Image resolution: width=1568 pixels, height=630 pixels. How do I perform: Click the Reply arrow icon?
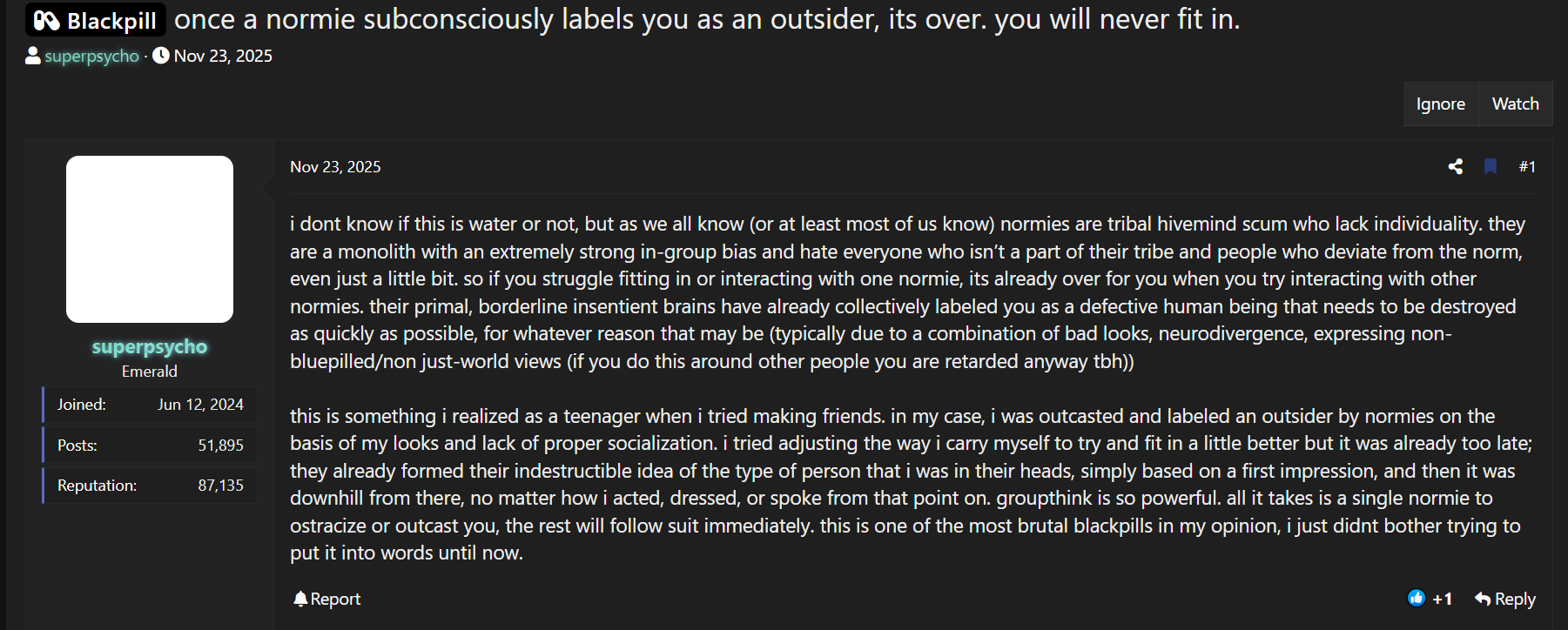tap(1483, 599)
